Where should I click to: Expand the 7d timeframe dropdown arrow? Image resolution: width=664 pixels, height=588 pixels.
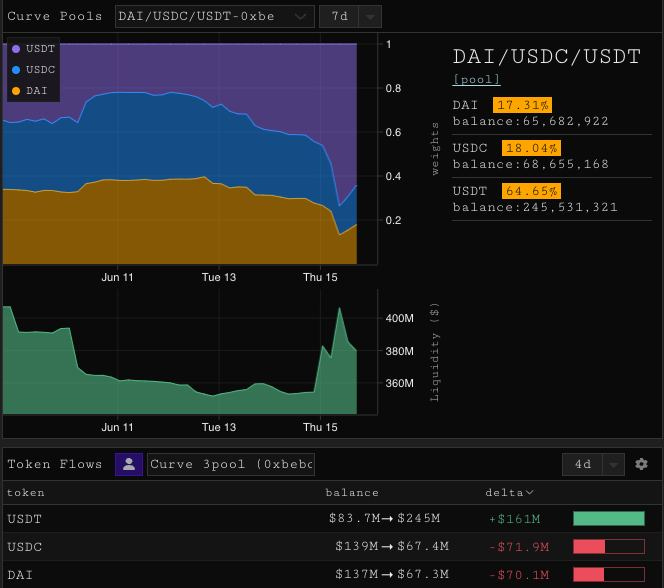[370, 17]
